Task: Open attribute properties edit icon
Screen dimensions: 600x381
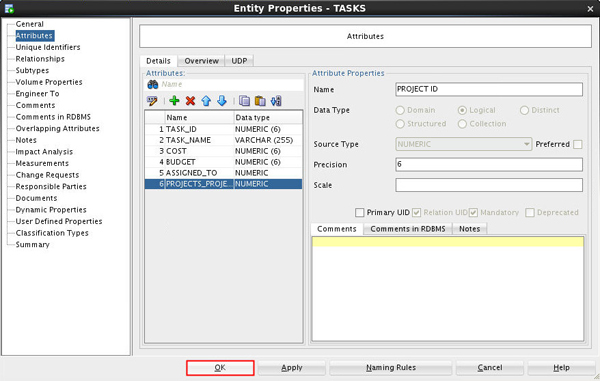Action: [152, 101]
